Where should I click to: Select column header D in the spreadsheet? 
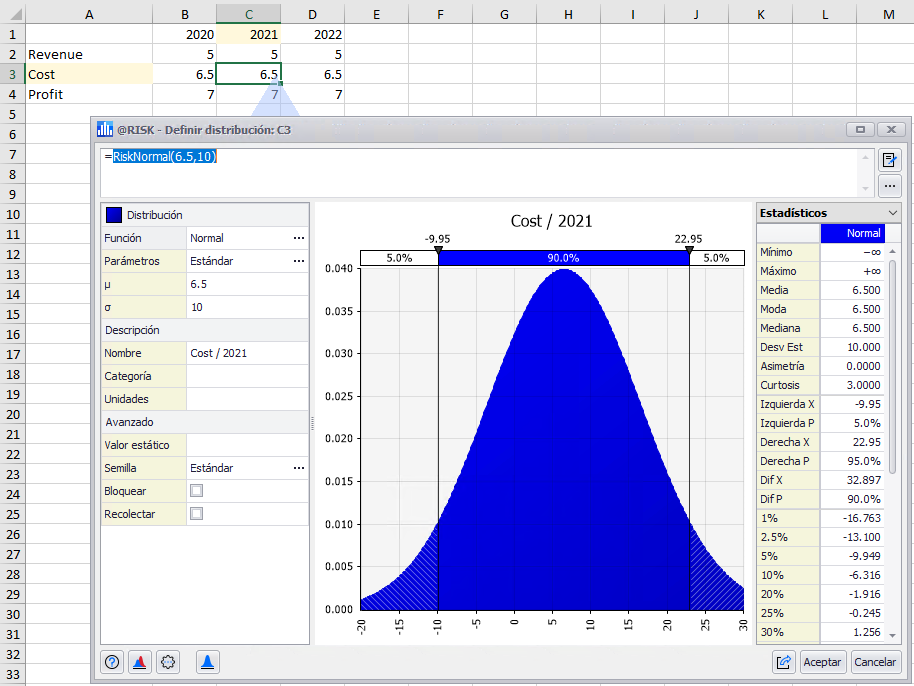[x=313, y=13]
